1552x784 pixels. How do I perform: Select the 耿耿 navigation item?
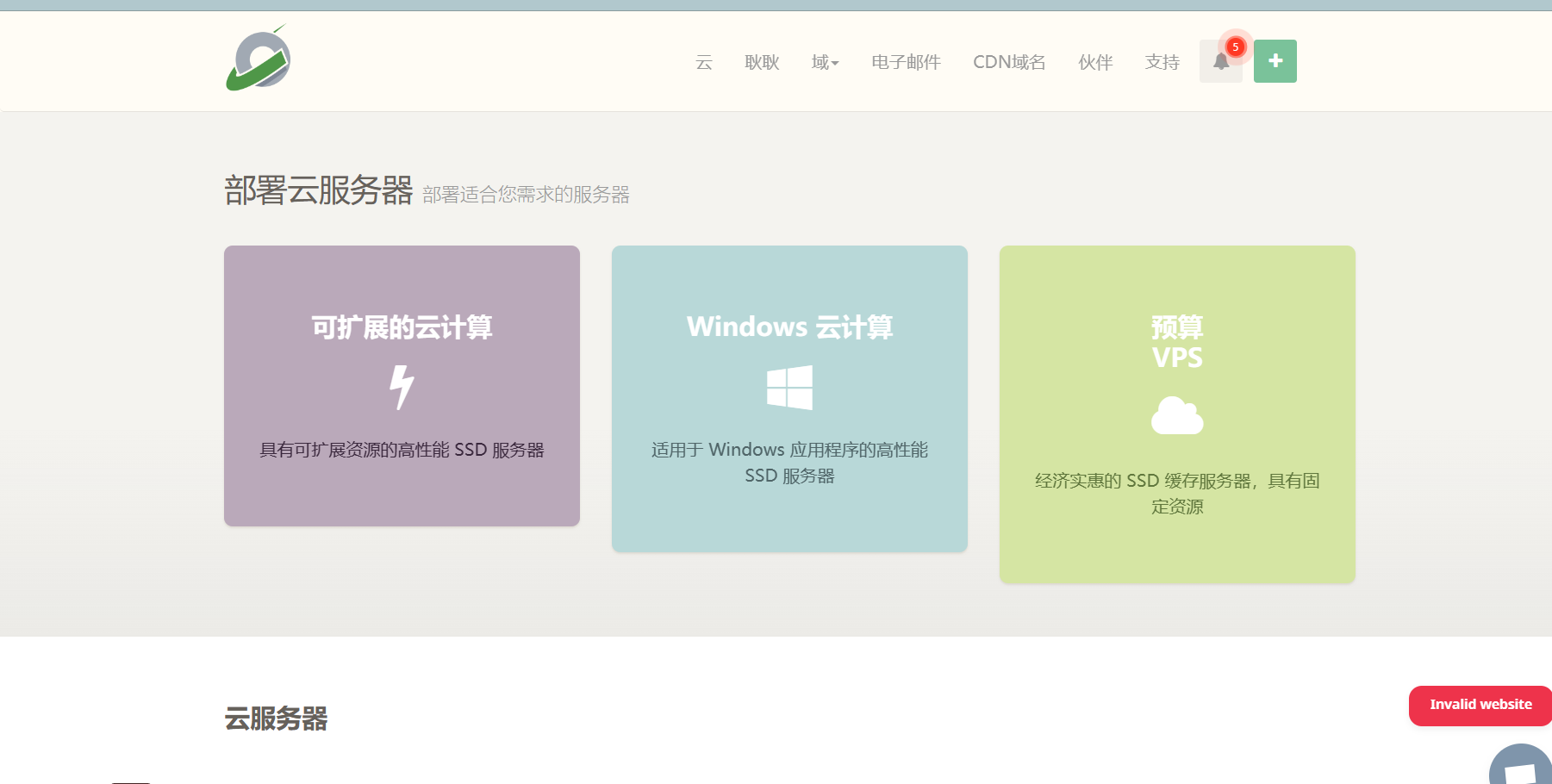pos(762,62)
